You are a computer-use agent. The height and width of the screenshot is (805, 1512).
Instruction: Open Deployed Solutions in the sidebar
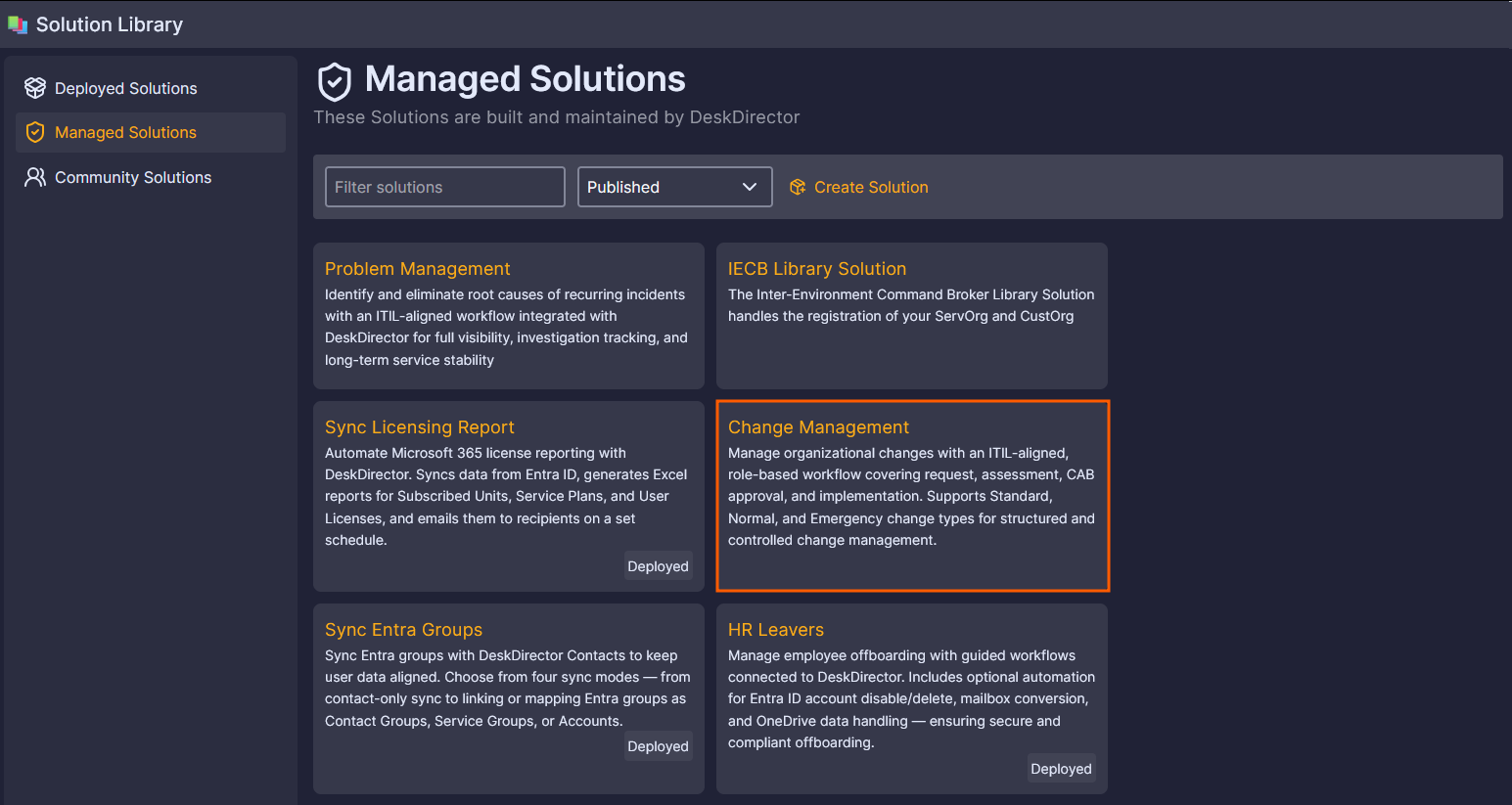(x=125, y=88)
